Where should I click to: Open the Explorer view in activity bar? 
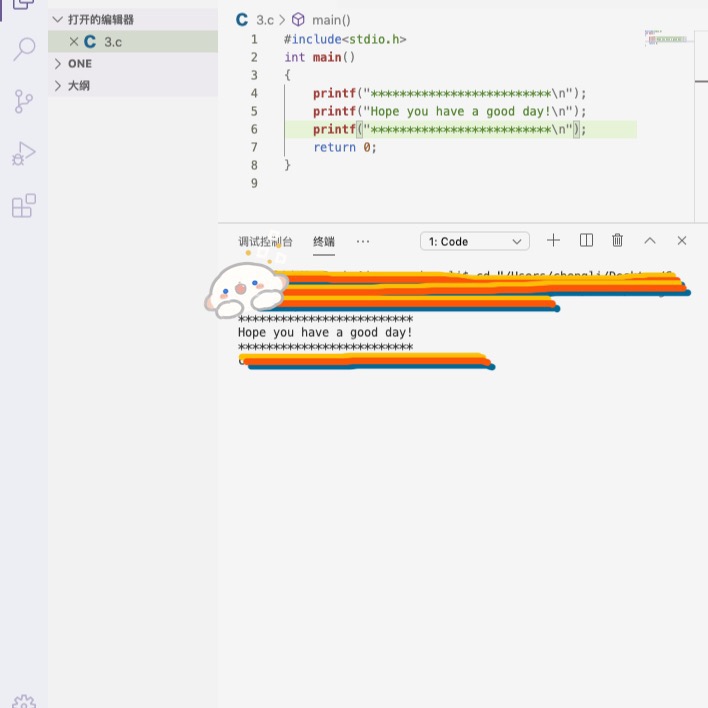tap(23, 5)
